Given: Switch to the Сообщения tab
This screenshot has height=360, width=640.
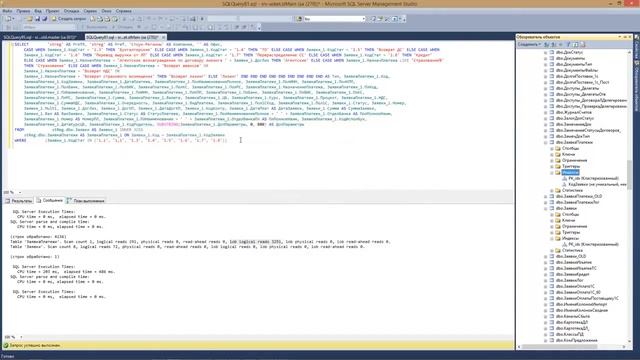Looking at the screenshot, I should [x=50, y=200].
